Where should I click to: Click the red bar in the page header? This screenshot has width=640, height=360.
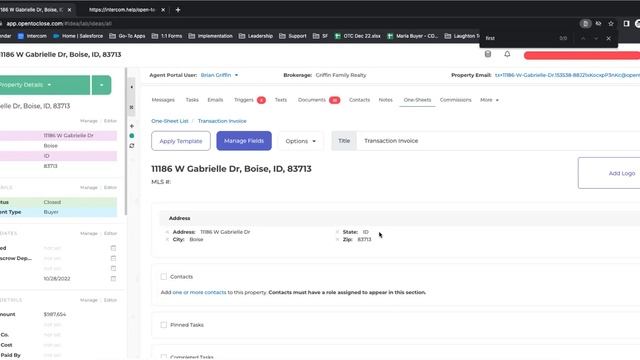tap(582, 55)
